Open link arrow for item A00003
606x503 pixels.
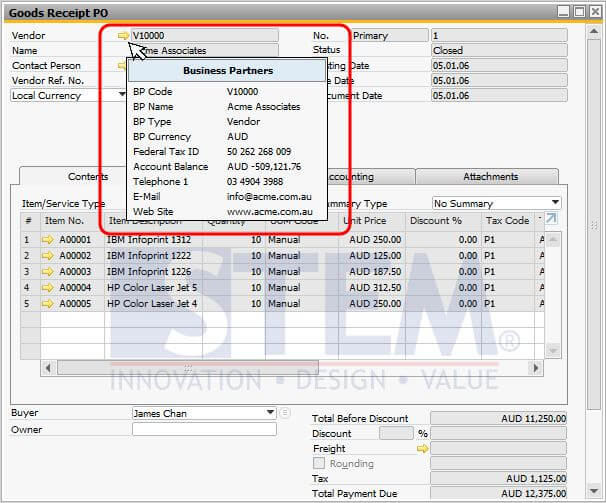pos(48,271)
